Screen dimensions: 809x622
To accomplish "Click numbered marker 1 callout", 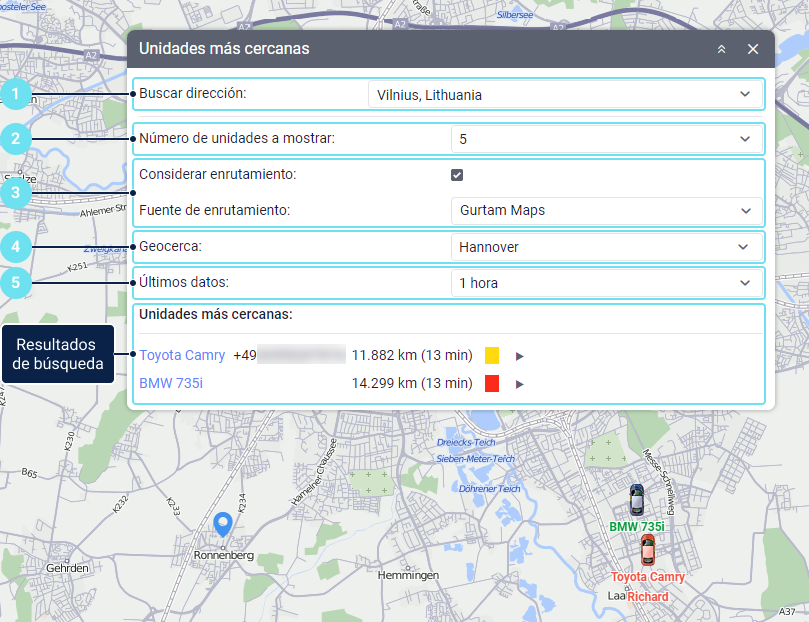I will [x=15, y=95].
